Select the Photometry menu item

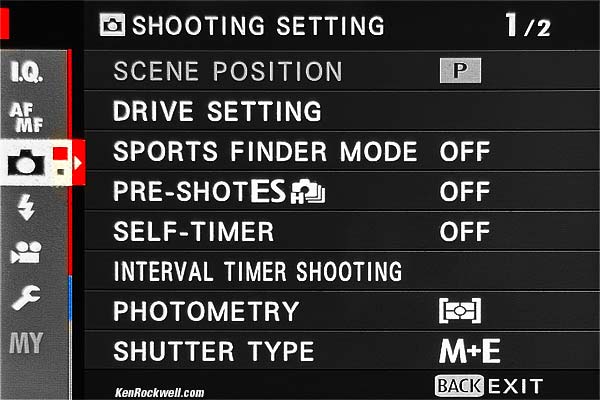coord(205,311)
